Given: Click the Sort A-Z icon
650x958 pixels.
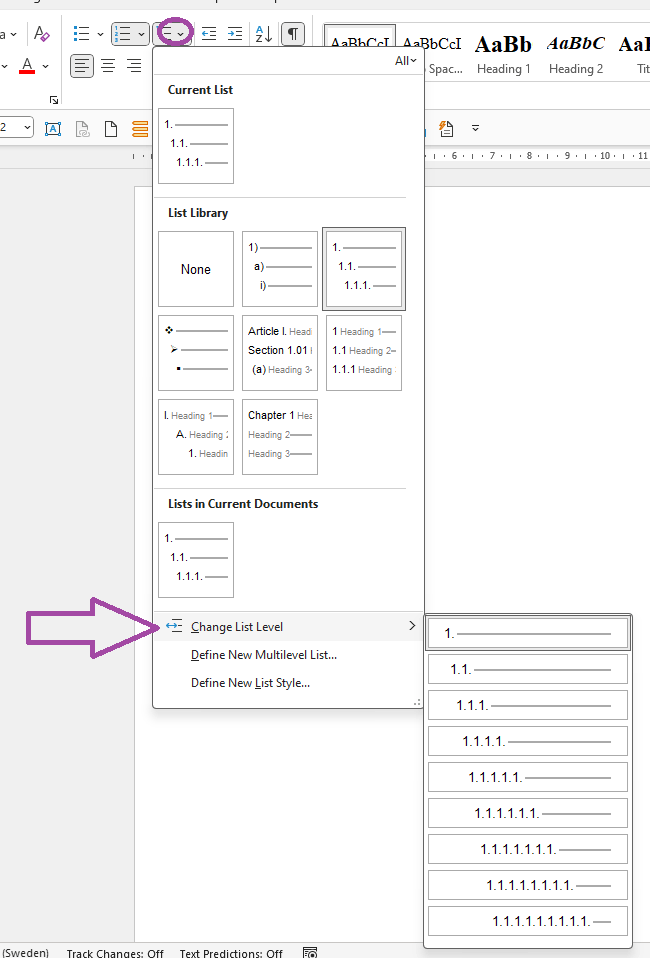Looking at the screenshot, I should click(263, 34).
